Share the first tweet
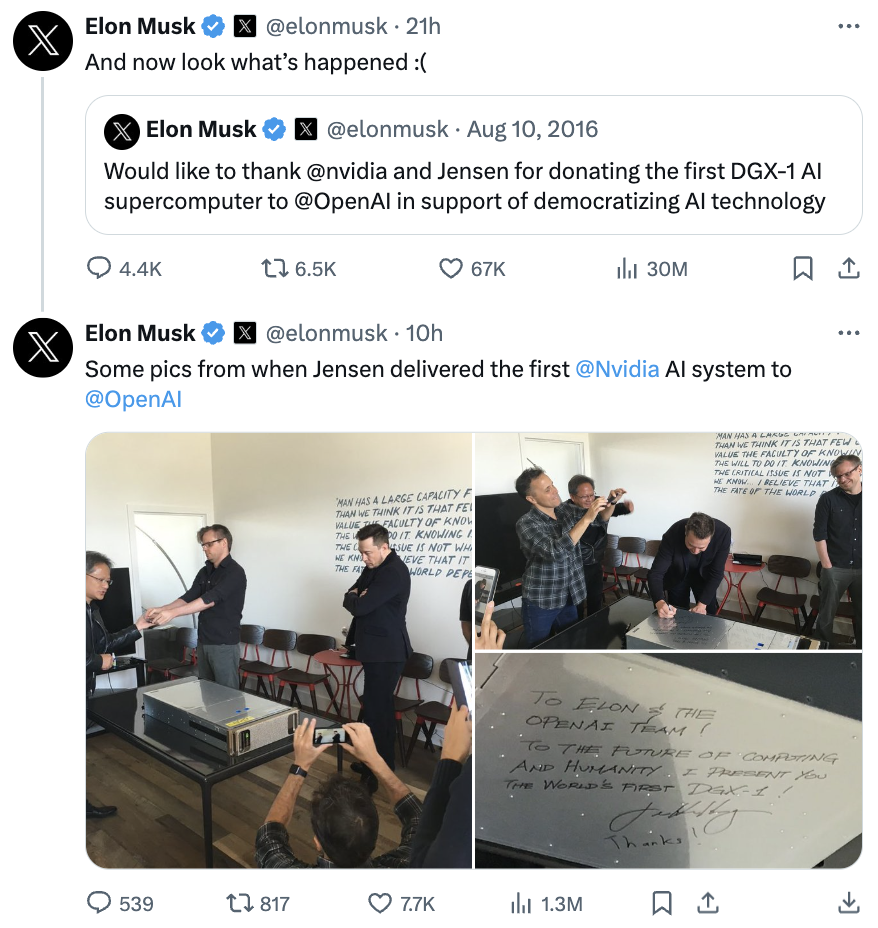The height and width of the screenshot is (928, 878). [x=848, y=268]
